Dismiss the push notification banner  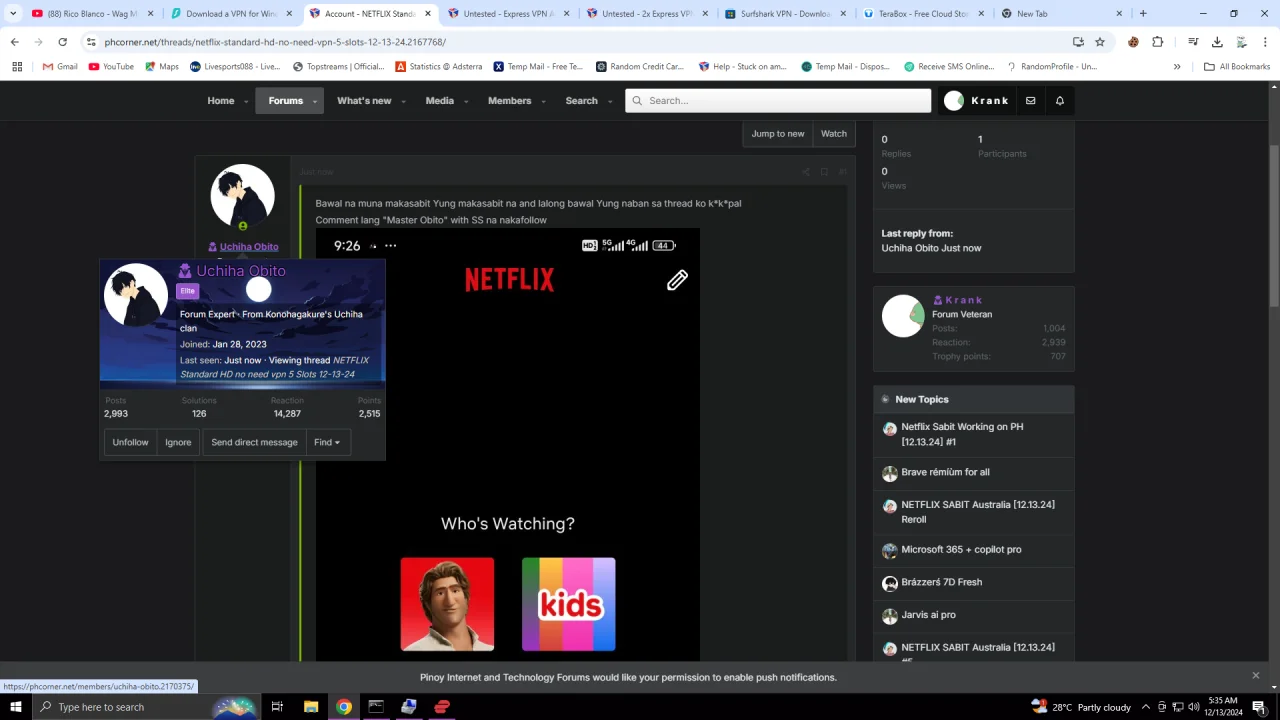click(x=1256, y=675)
